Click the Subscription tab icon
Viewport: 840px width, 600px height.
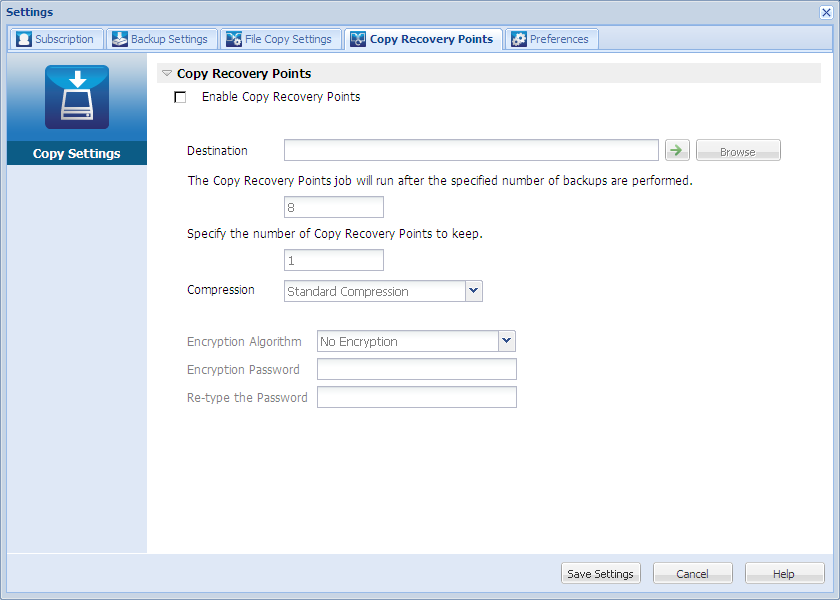pyautogui.click(x=24, y=38)
